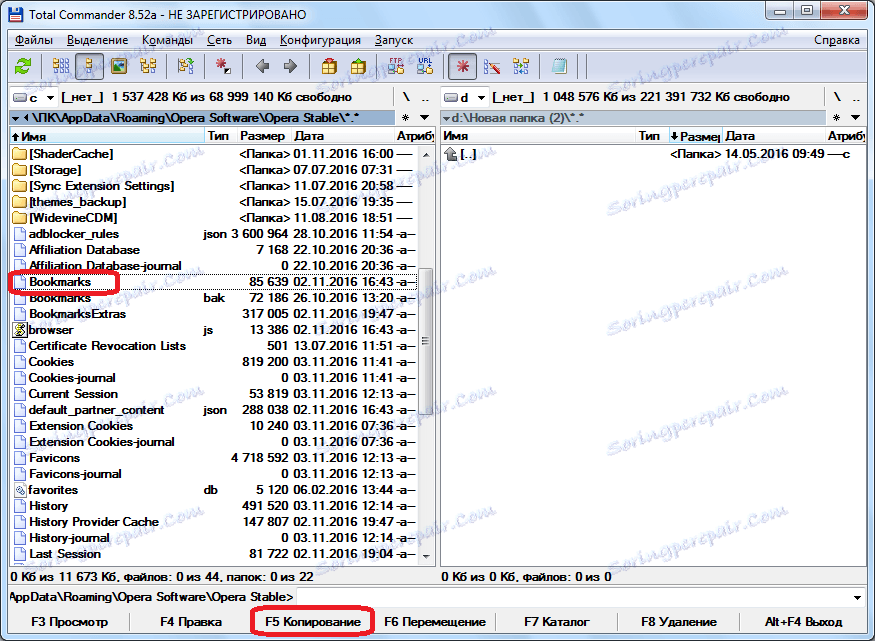Screen dimensions: 875x641
Task: Open left panel directory hotlist asterisk
Action: click(x=406, y=118)
